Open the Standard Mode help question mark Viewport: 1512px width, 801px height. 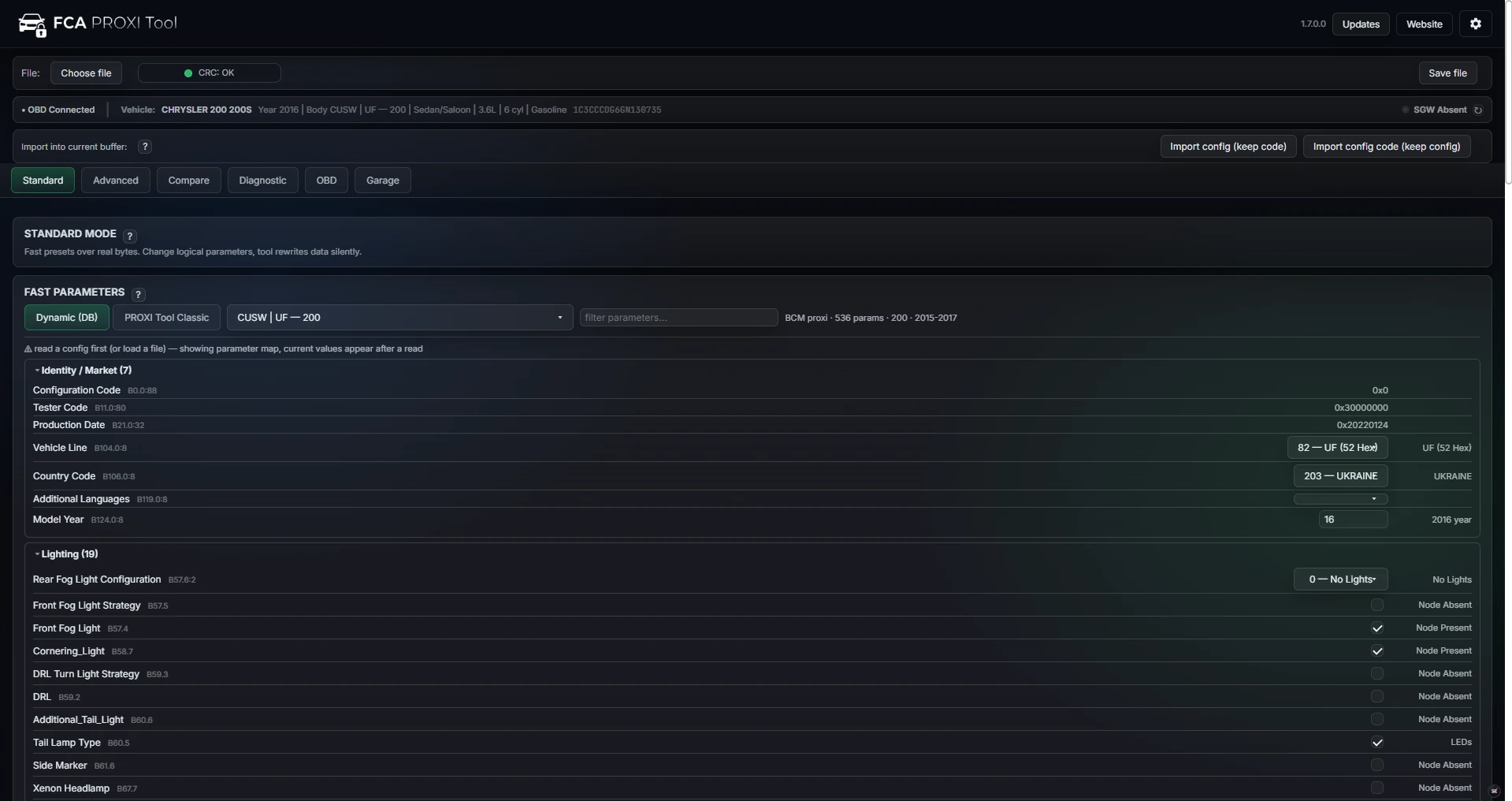click(x=130, y=236)
